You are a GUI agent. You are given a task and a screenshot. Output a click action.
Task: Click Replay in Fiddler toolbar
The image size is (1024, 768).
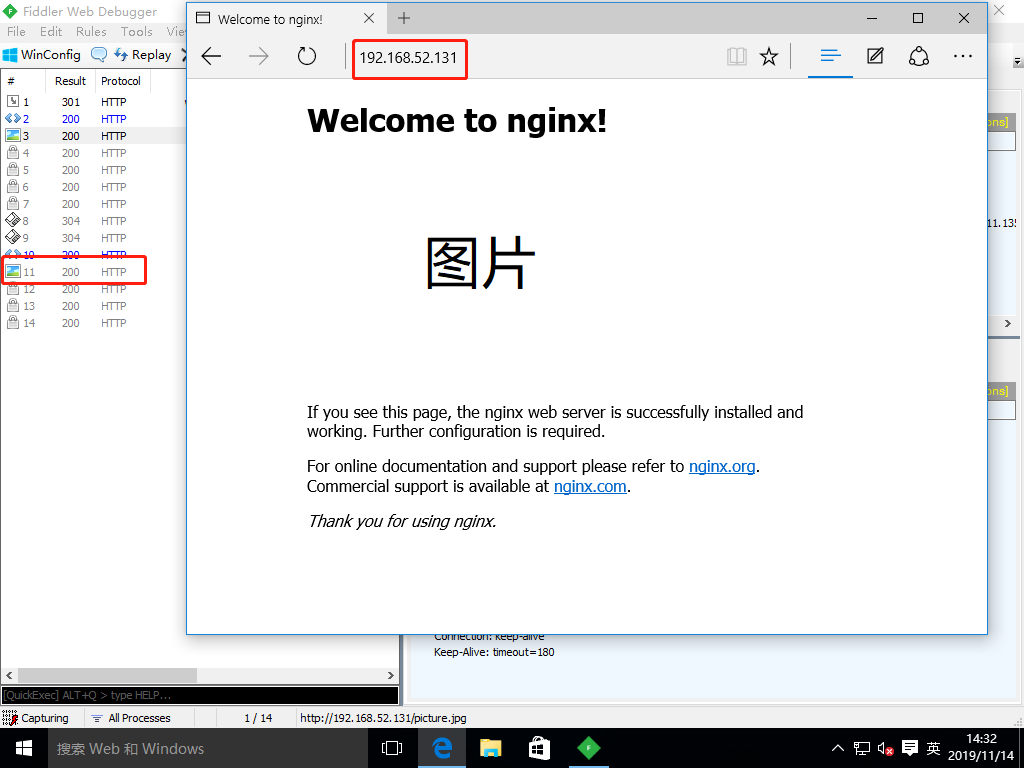[143, 55]
